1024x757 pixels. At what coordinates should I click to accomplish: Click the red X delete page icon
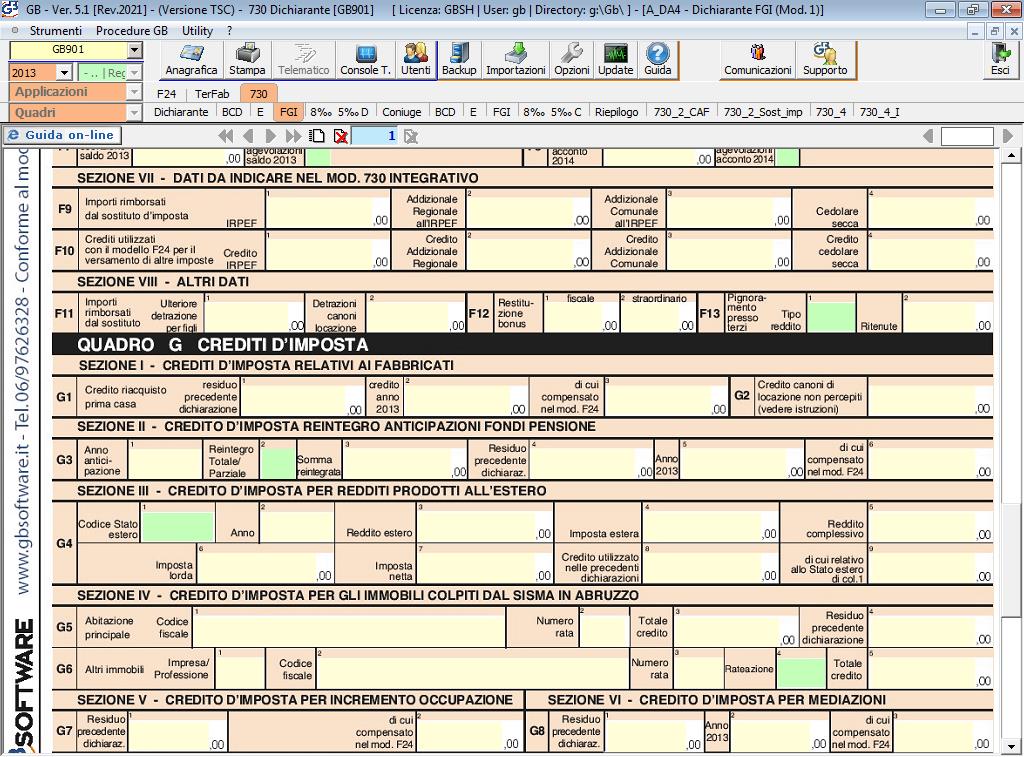click(x=340, y=136)
